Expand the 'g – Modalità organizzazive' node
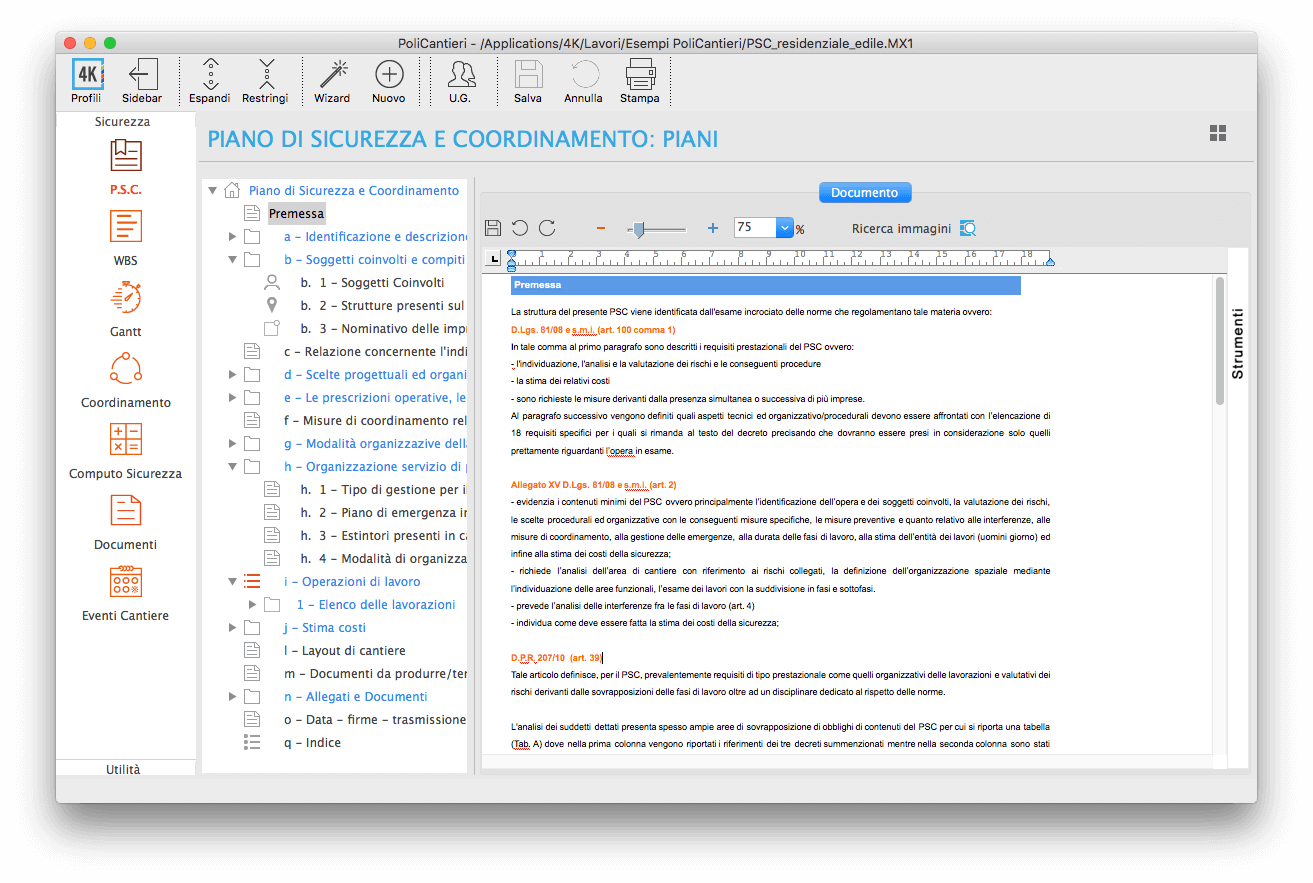 coord(232,444)
